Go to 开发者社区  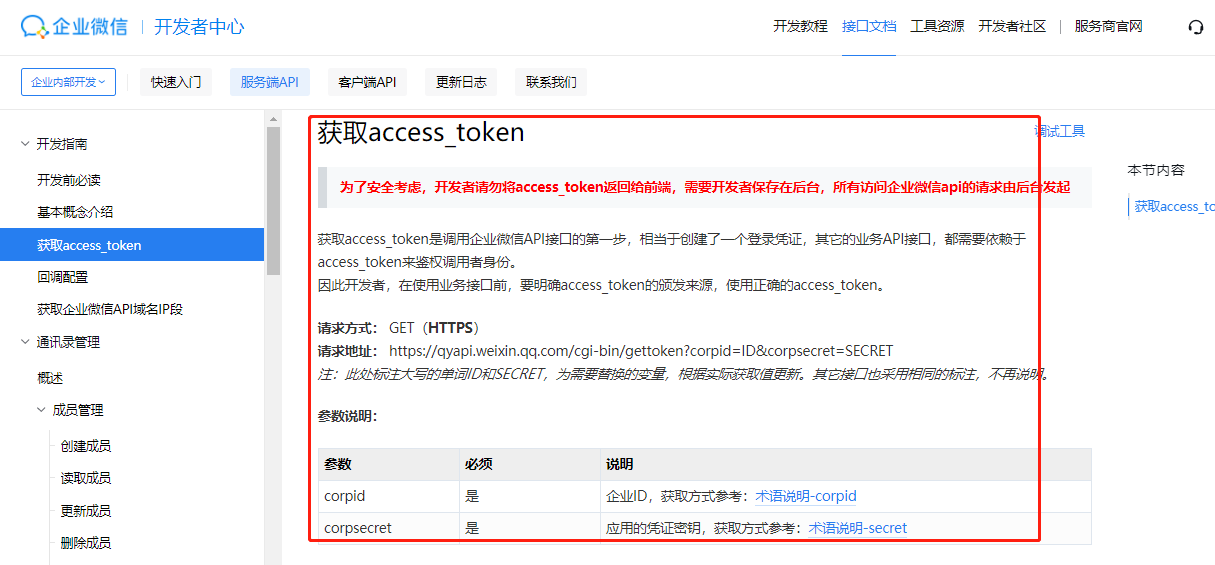(x=1012, y=26)
